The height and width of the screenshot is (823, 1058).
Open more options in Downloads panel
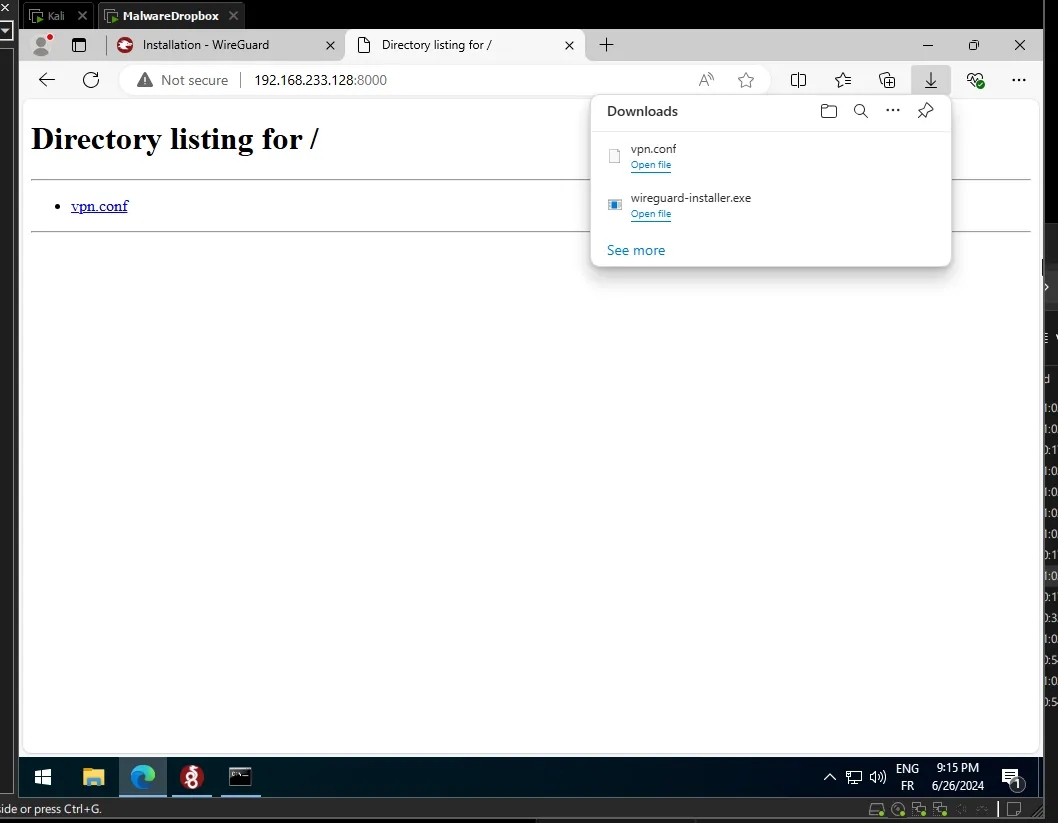tap(893, 111)
